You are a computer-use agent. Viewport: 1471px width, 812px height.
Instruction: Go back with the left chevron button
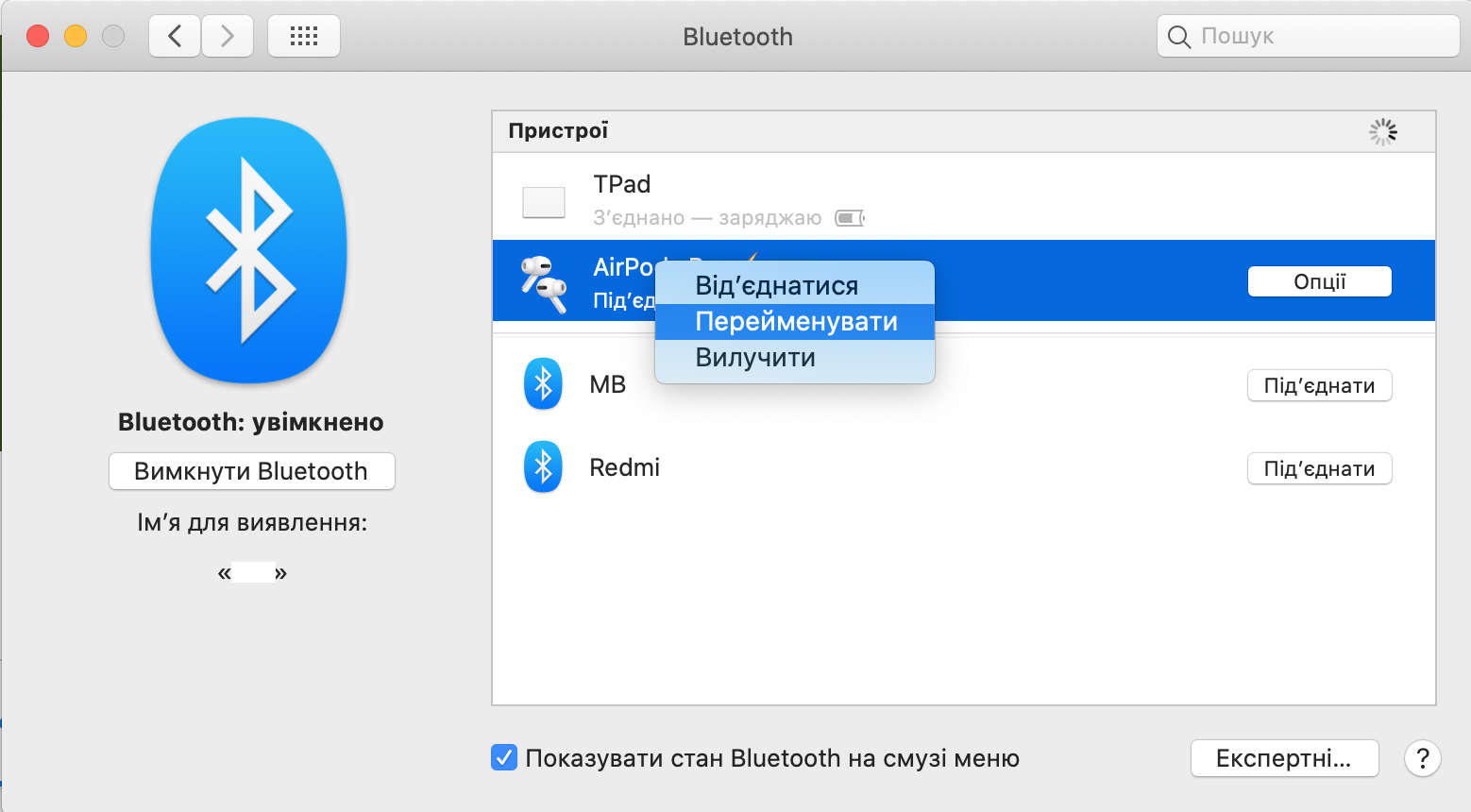175,36
